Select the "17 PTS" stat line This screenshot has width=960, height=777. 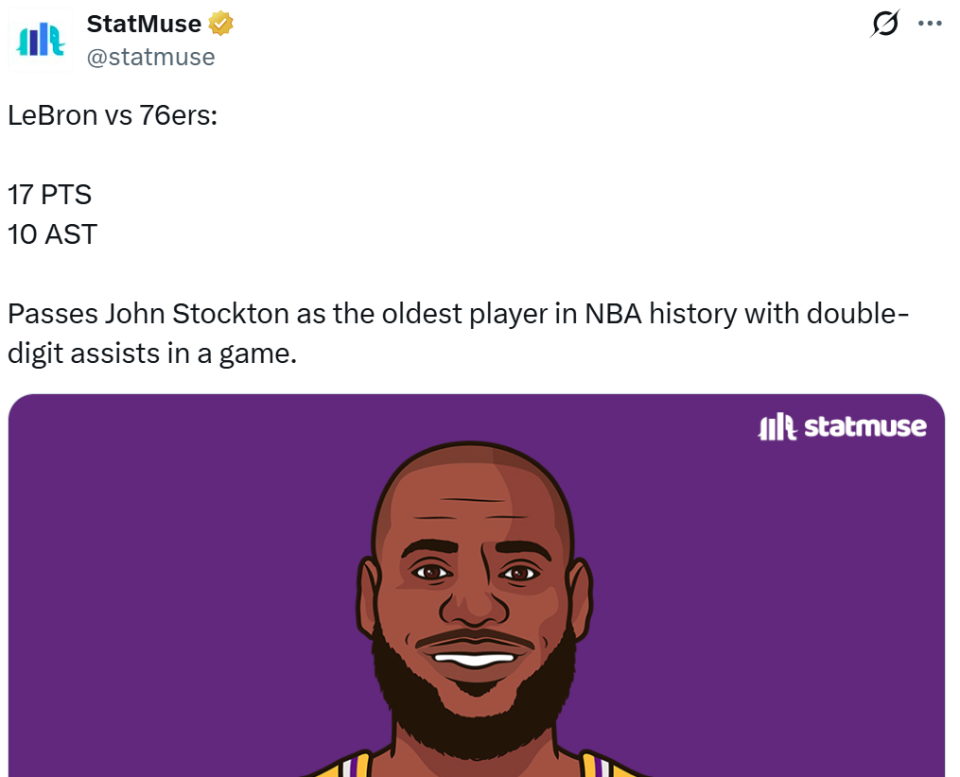50,194
